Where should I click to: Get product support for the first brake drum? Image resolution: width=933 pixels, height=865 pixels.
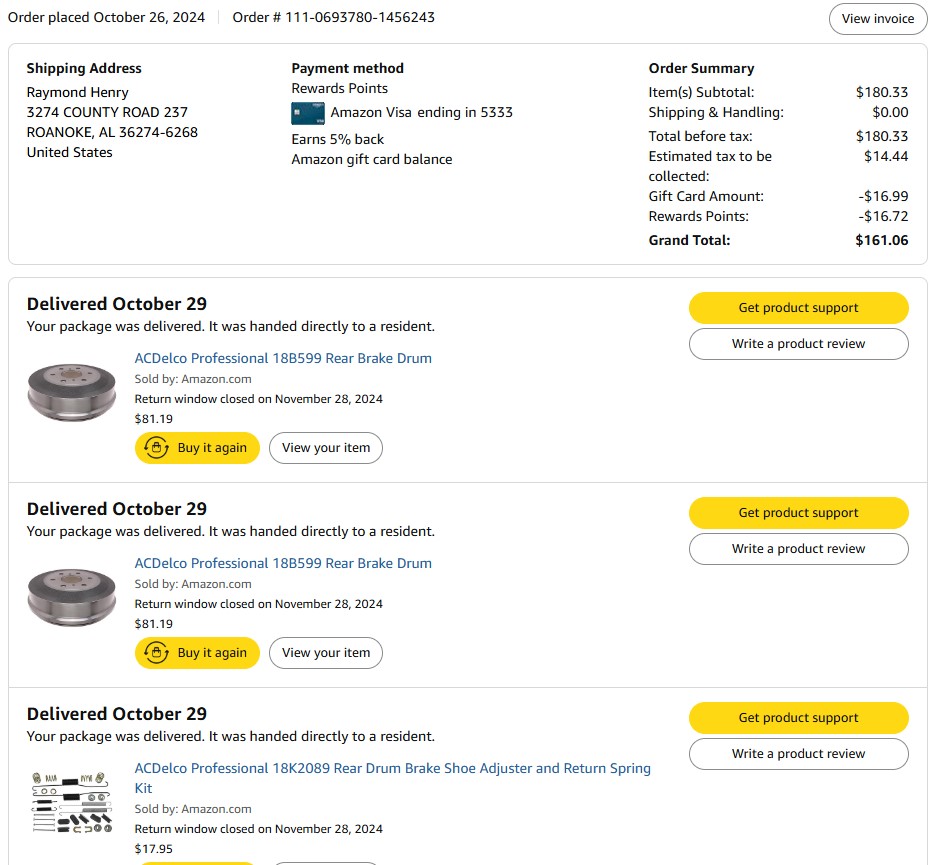[x=799, y=308]
